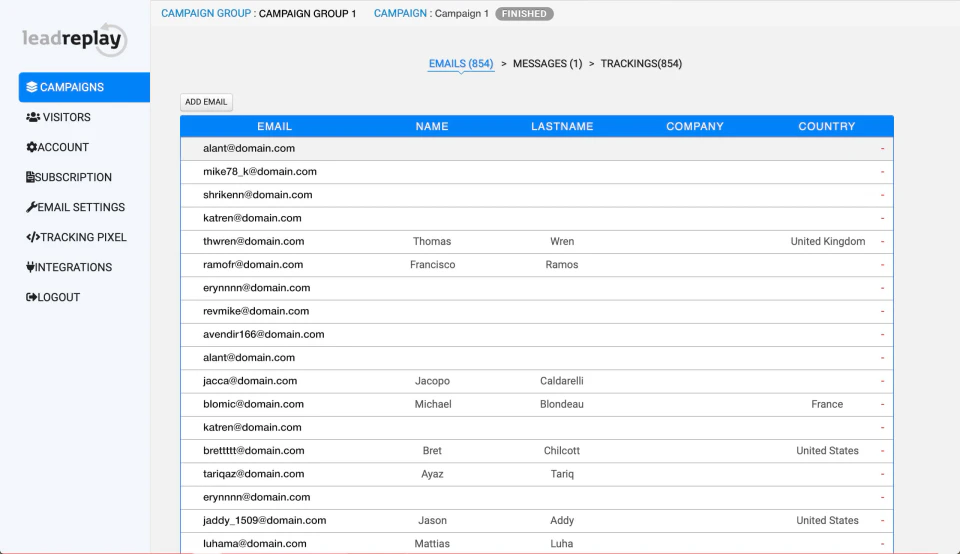Click the Tracking Pixel code icon
Image resolution: width=960 pixels, height=554 pixels.
(x=33, y=237)
